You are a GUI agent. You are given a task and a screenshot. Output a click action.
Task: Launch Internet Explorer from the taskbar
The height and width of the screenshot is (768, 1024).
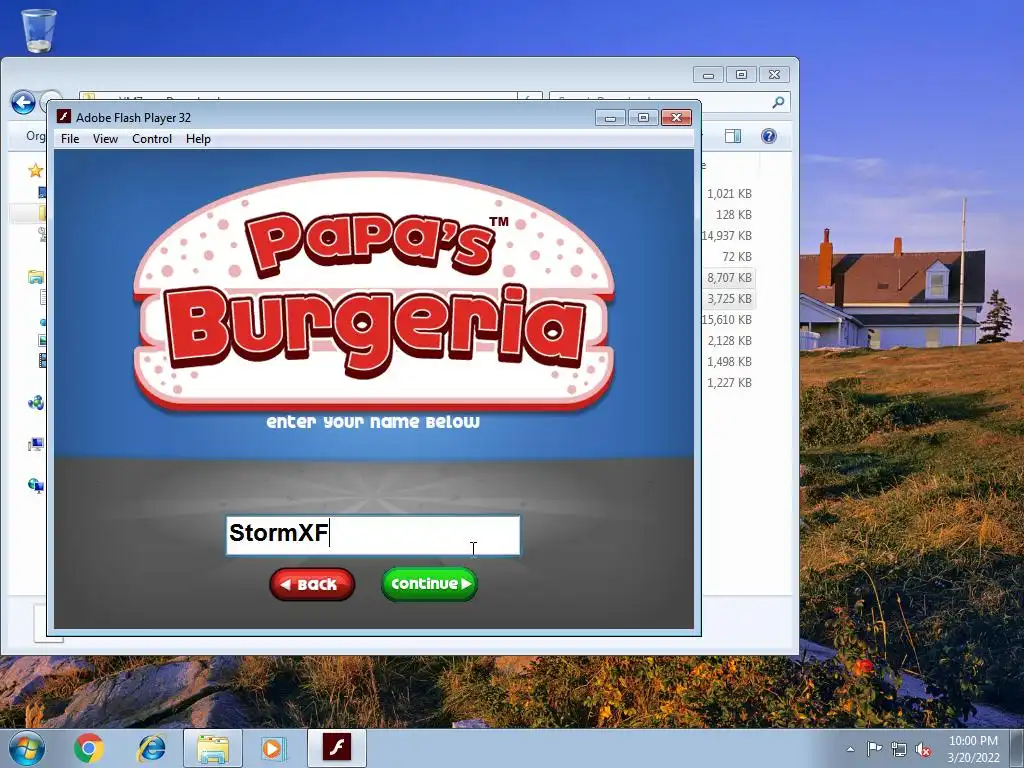point(152,748)
